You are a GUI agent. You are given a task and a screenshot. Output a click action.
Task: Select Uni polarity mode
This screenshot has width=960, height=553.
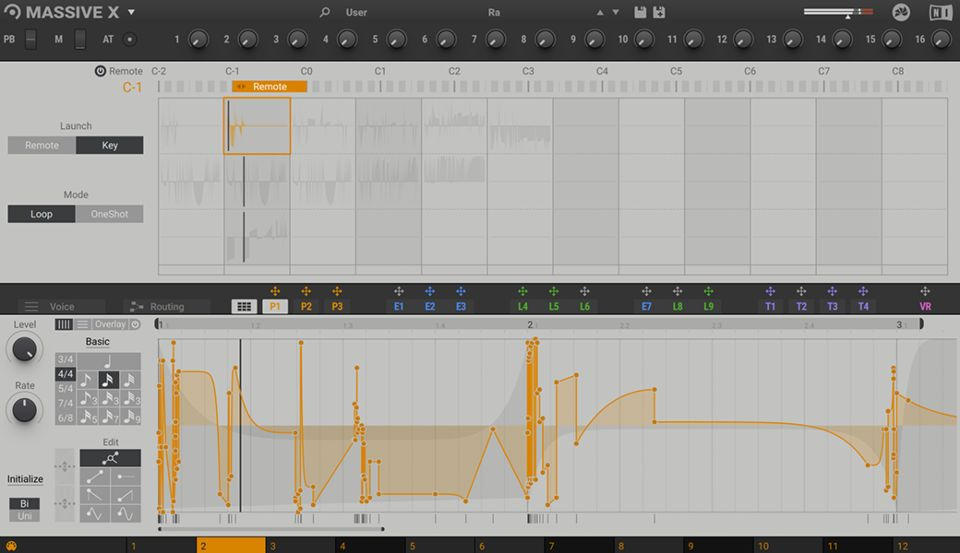[x=24, y=516]
